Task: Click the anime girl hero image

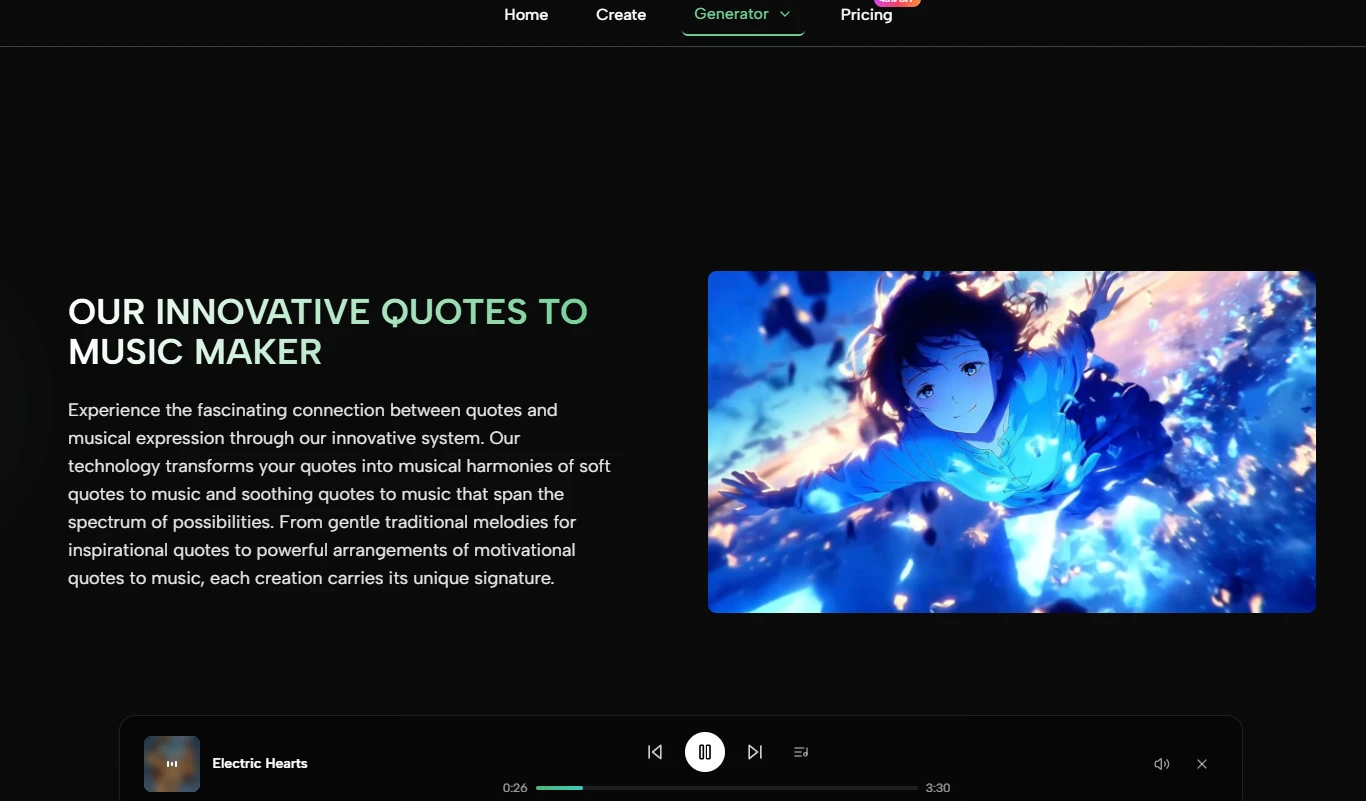Action: pyautogui.click(x=1012, y=442)
